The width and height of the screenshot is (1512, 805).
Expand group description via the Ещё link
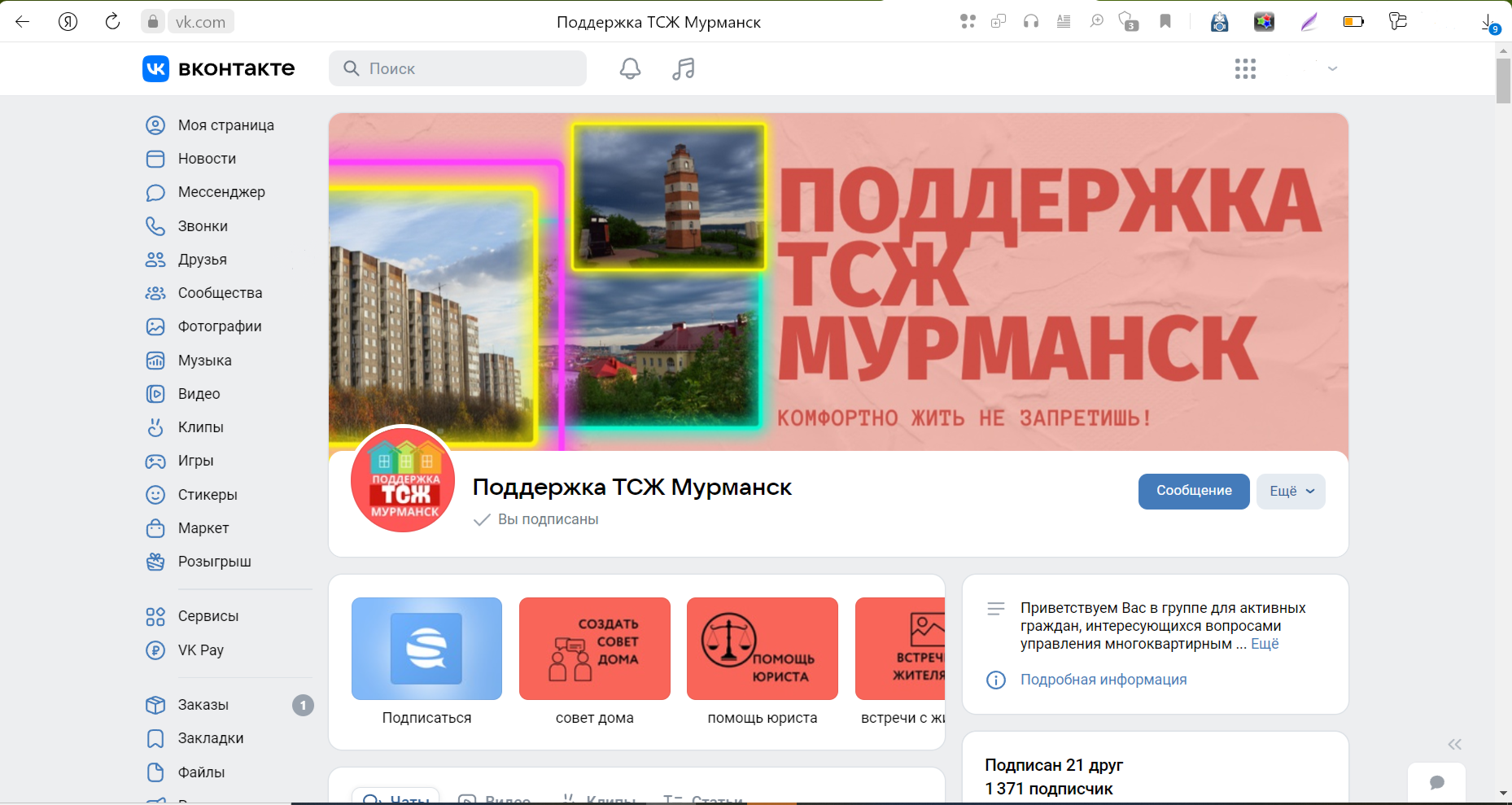coord(1265,643)
